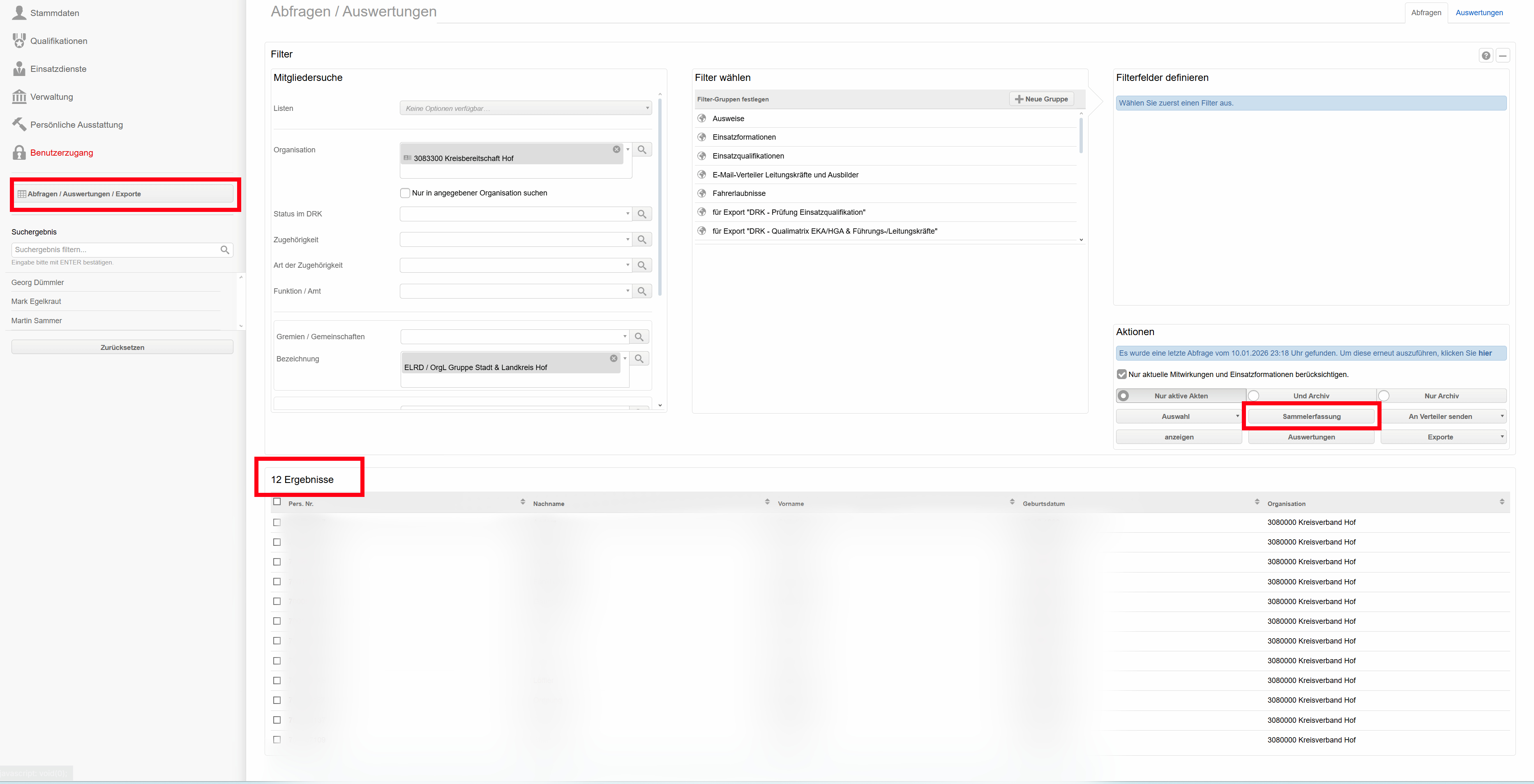Open the Status im DRK dropdown
Viewport: 1534px width, 784px height.
coord(515,214)
